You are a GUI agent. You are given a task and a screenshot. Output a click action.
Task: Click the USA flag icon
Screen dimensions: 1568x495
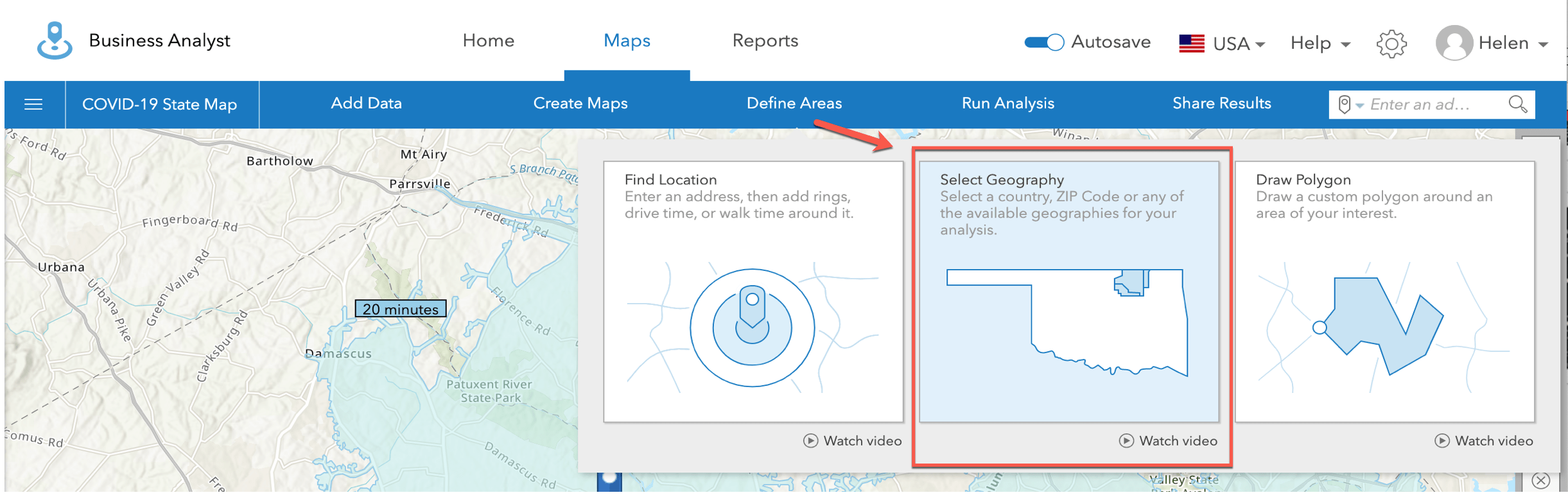(1192, 43)
